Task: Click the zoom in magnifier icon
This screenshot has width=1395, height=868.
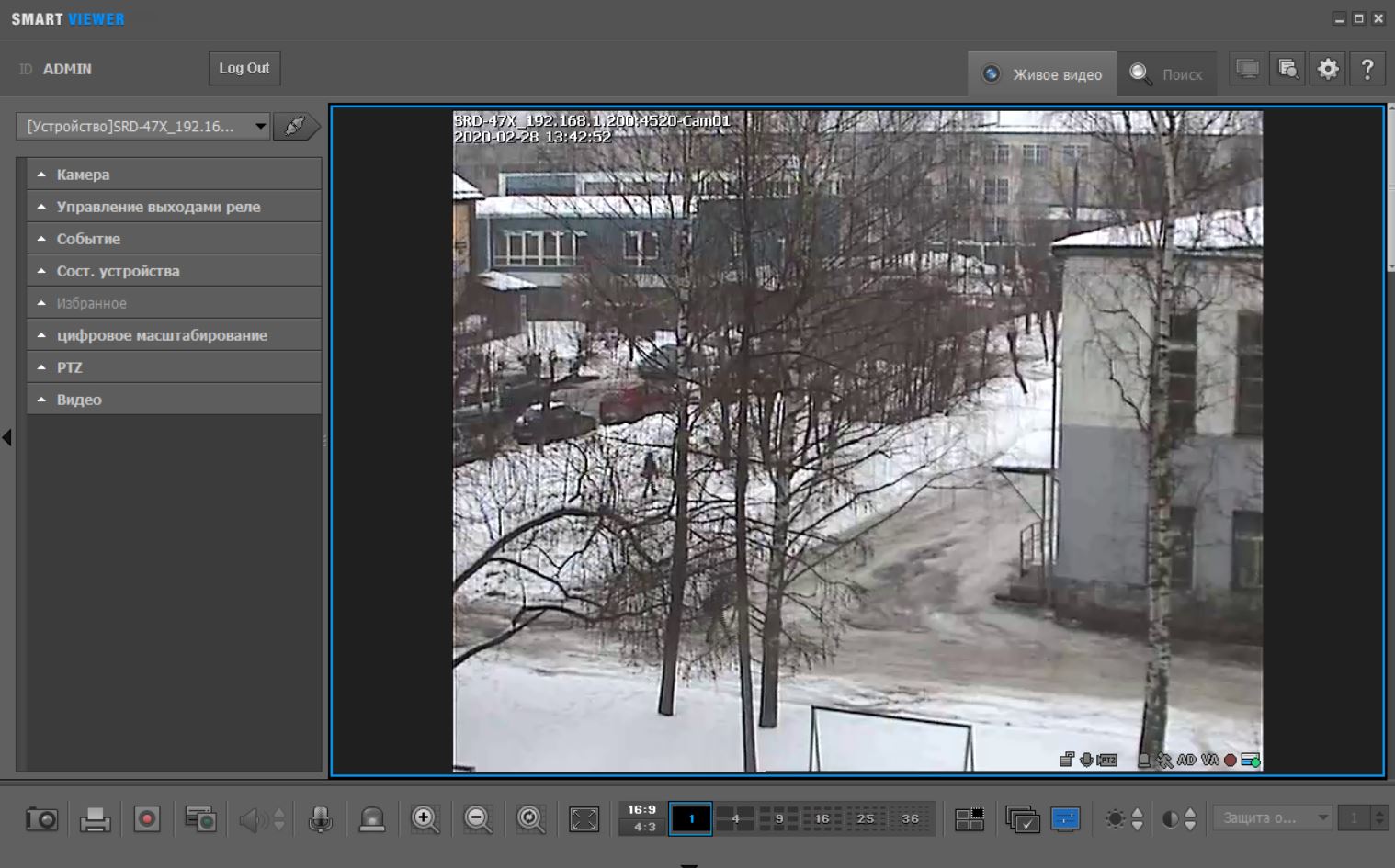Action: pyautogui.click(x=425, y=818)
